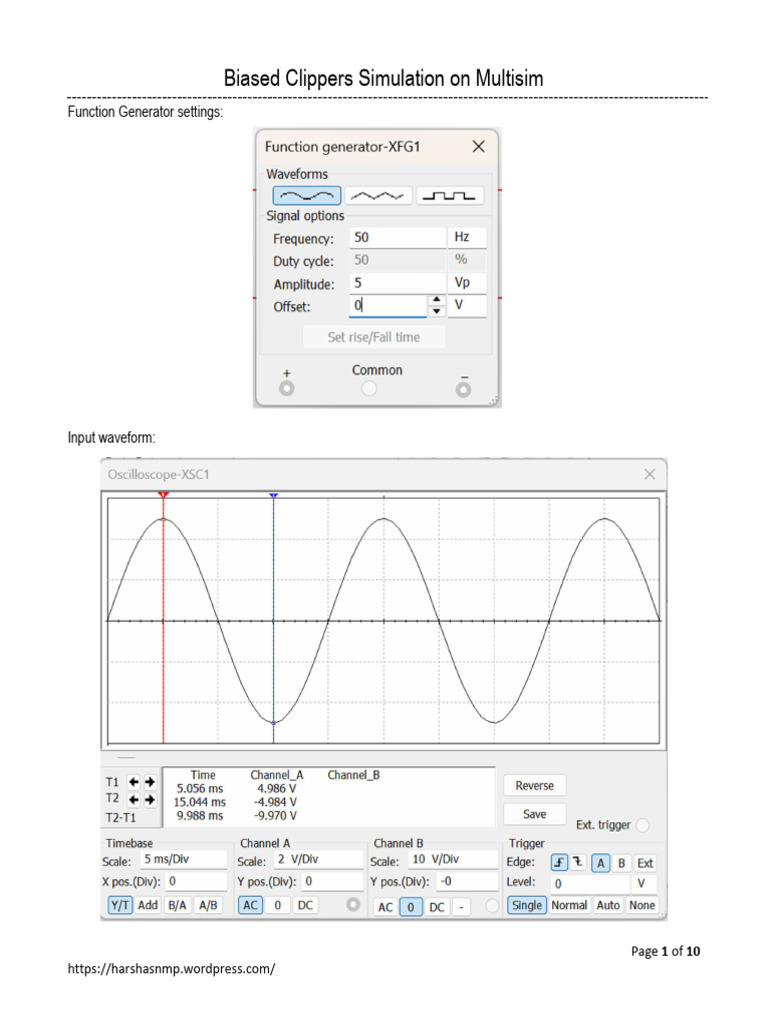768x1024 pixels.
Task: Set Channel B coupling to 0
Action: click(x=411, y=907)
